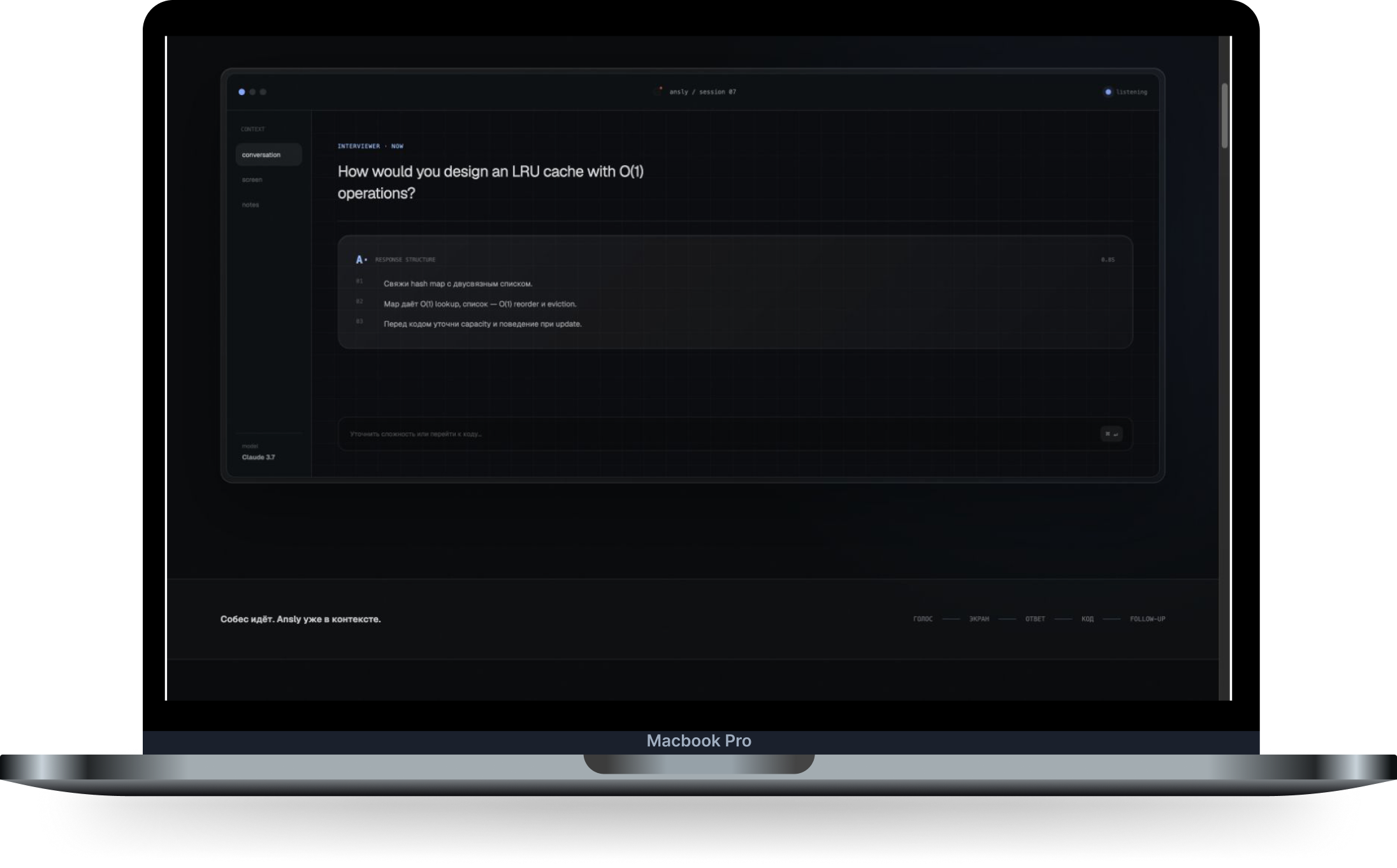
Task: Select line "Map даёт O(1) lookup..."
Action: click(480, 304)
